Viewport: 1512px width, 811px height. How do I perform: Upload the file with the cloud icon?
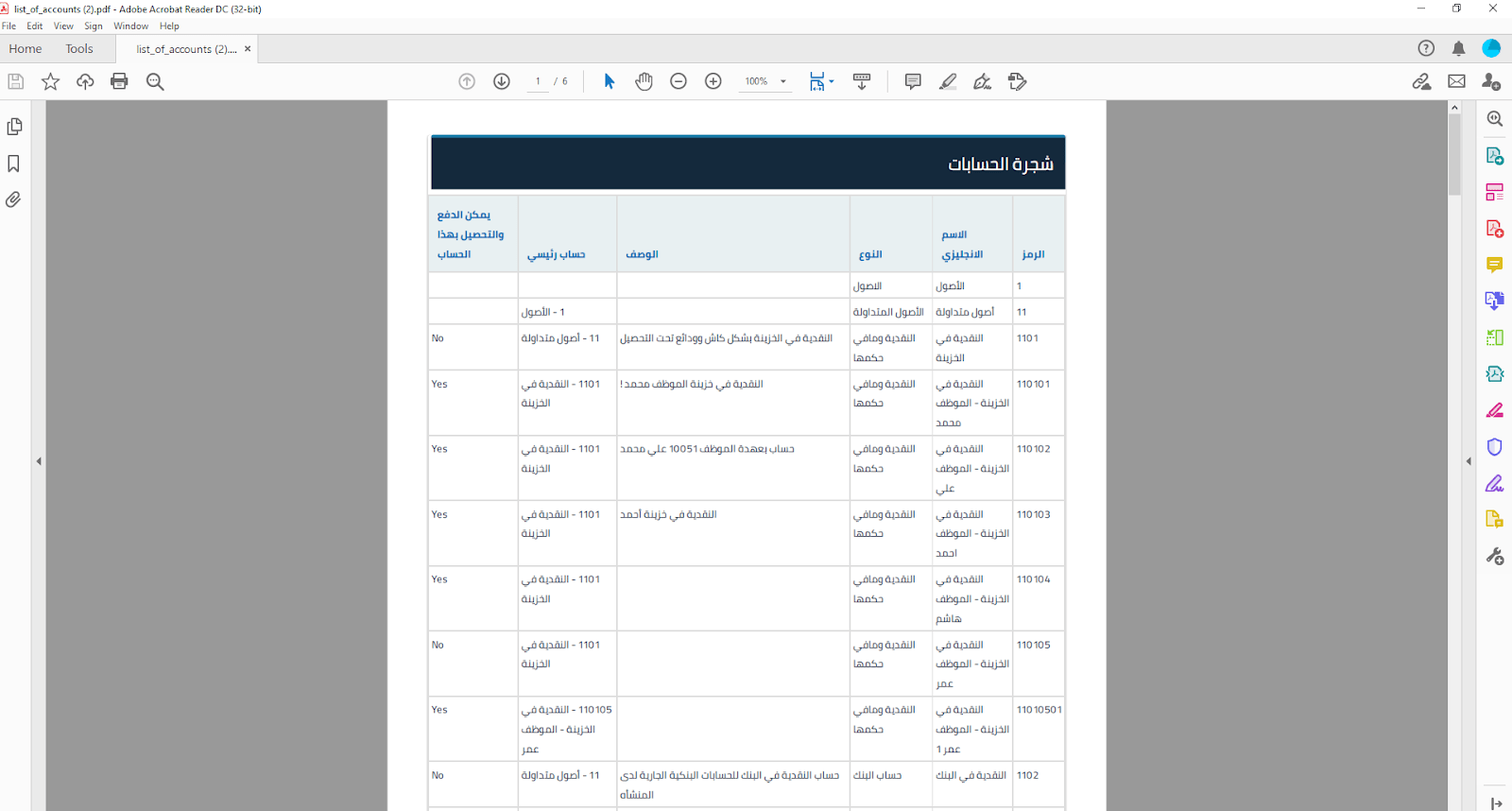tap(85, 81)
